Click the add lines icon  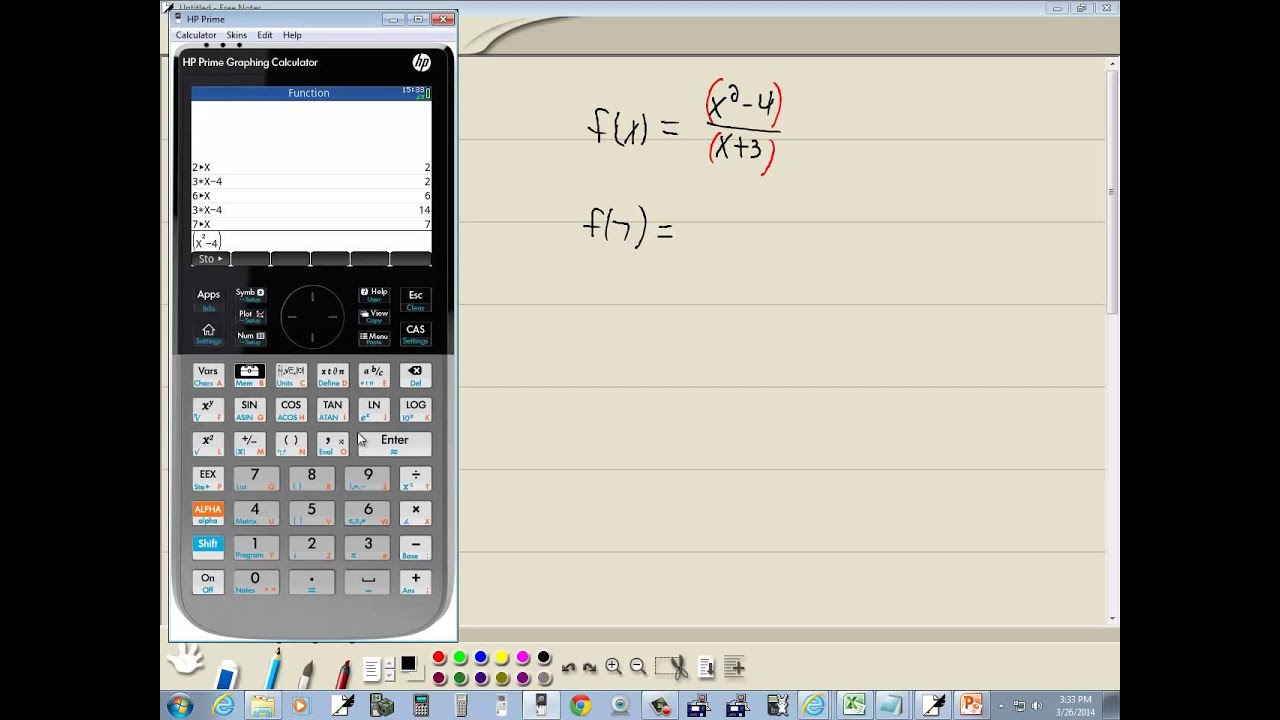(734, 667)
